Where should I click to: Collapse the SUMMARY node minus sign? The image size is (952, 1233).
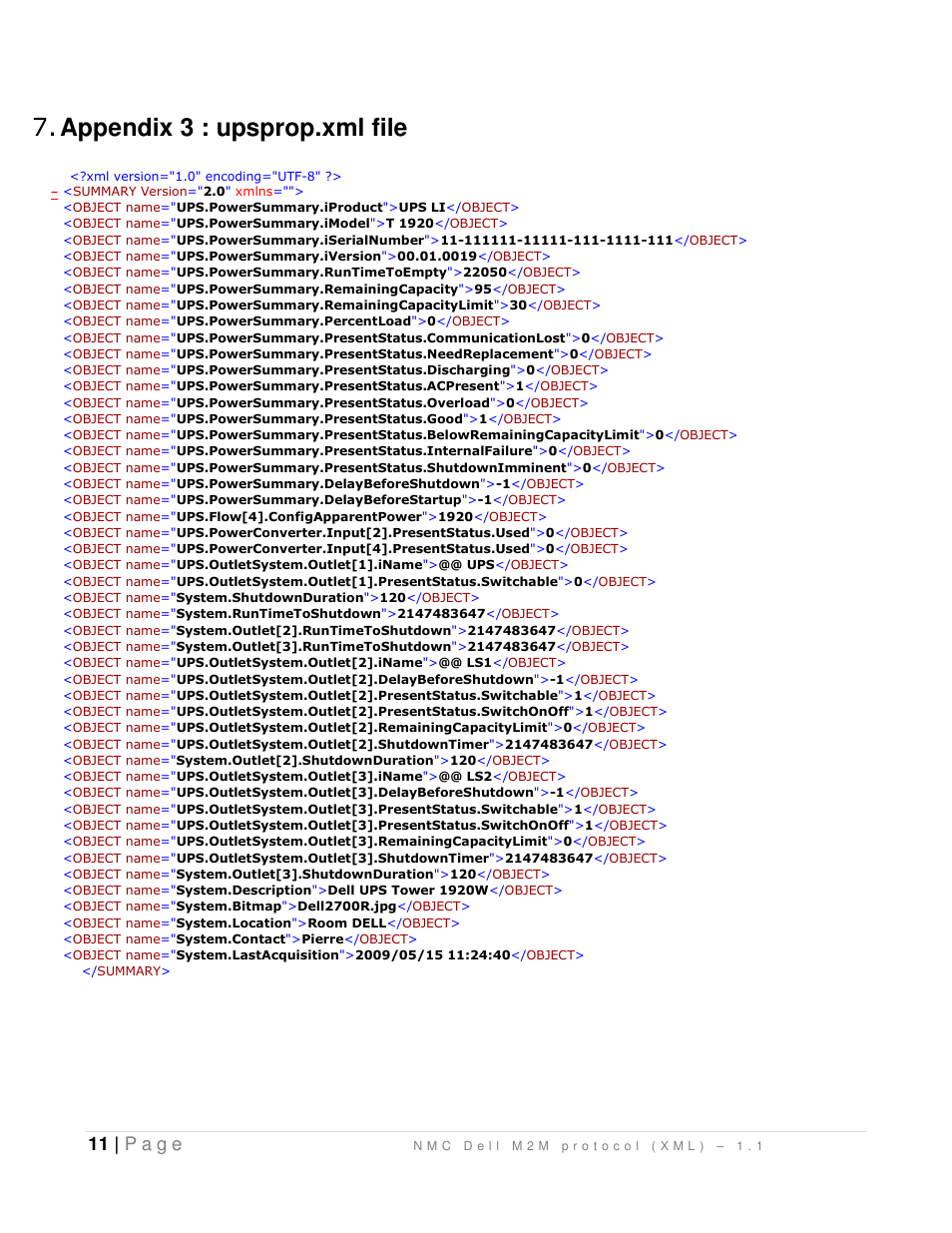(x=54, y=193)
